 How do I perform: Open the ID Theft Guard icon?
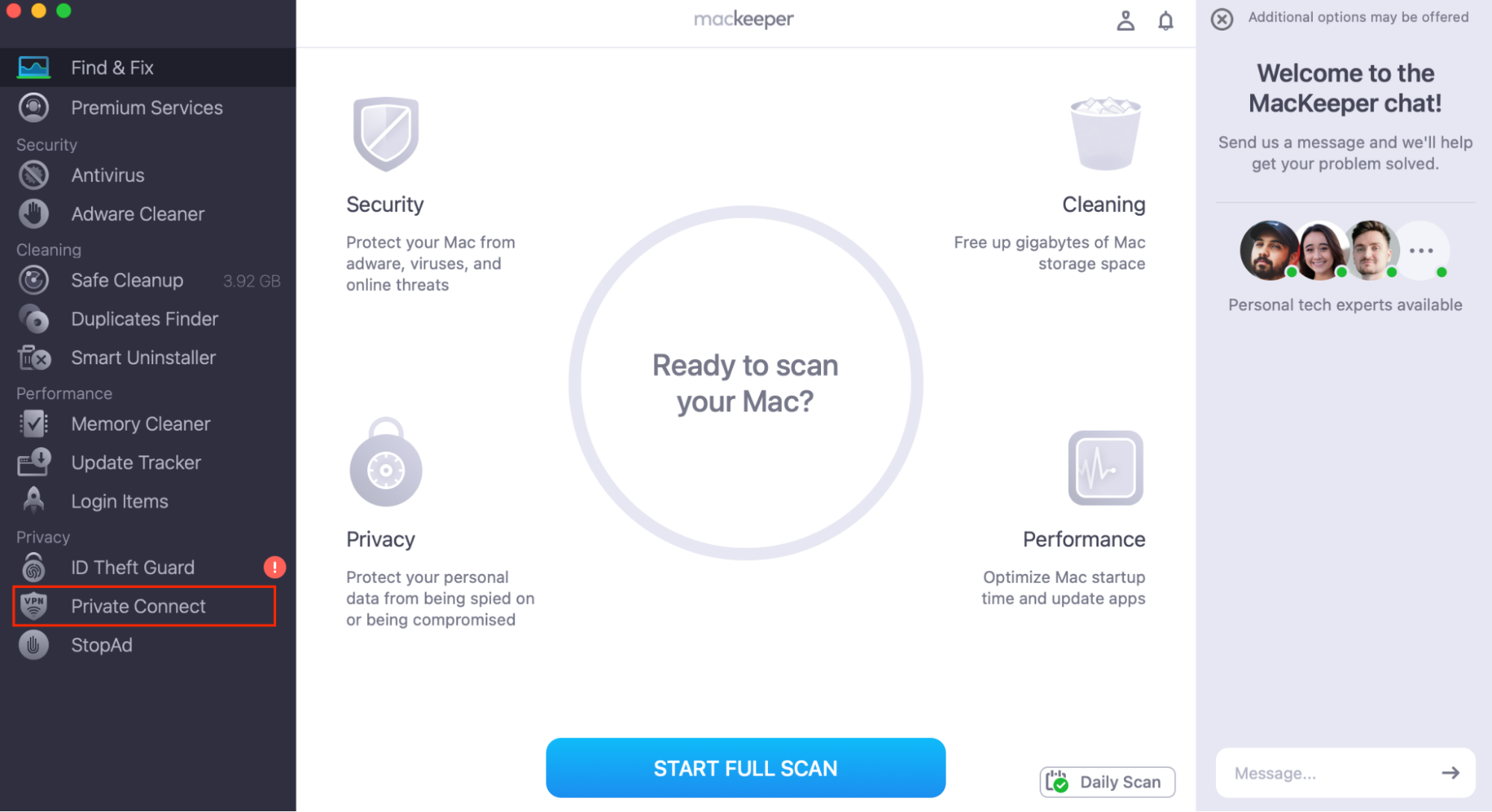(33, 566)
